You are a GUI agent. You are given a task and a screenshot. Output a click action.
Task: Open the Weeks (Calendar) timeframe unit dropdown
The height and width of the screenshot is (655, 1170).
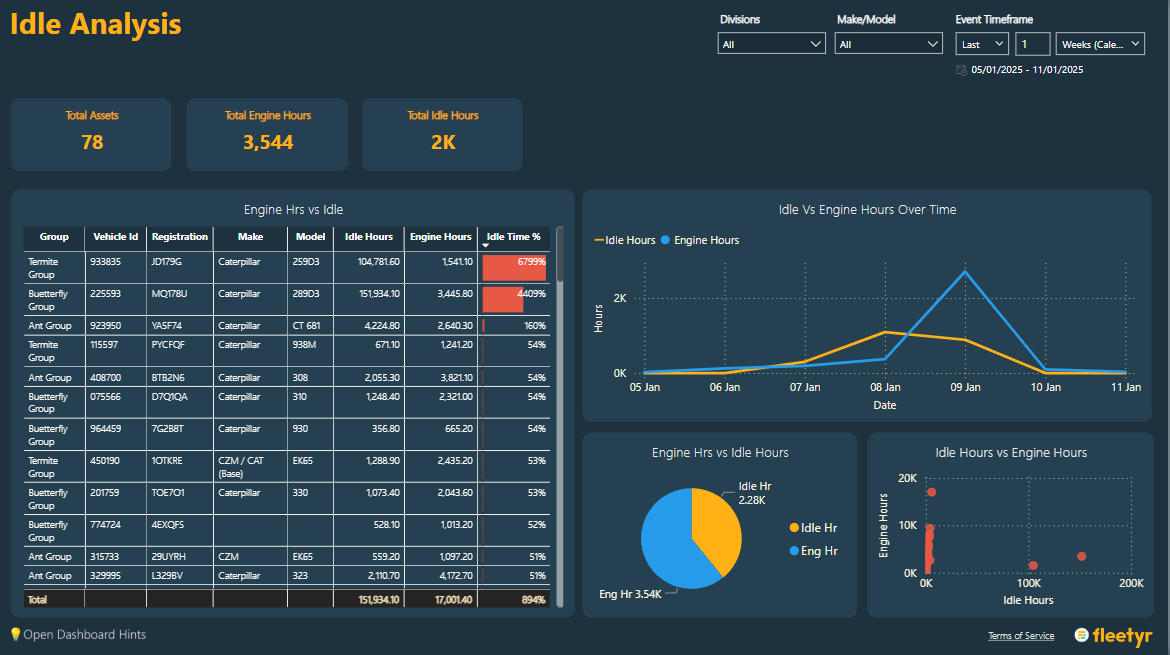pyautogui.click(x=1099, y=44)
